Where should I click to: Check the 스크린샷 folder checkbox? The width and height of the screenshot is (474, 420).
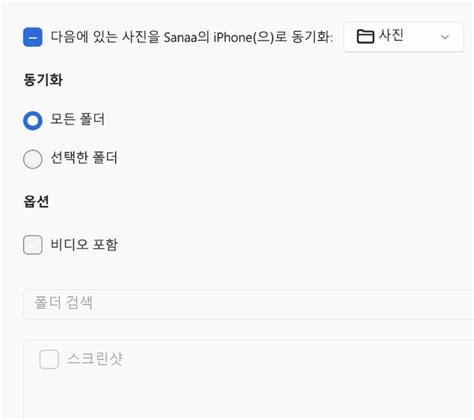(x=49, y=359)
